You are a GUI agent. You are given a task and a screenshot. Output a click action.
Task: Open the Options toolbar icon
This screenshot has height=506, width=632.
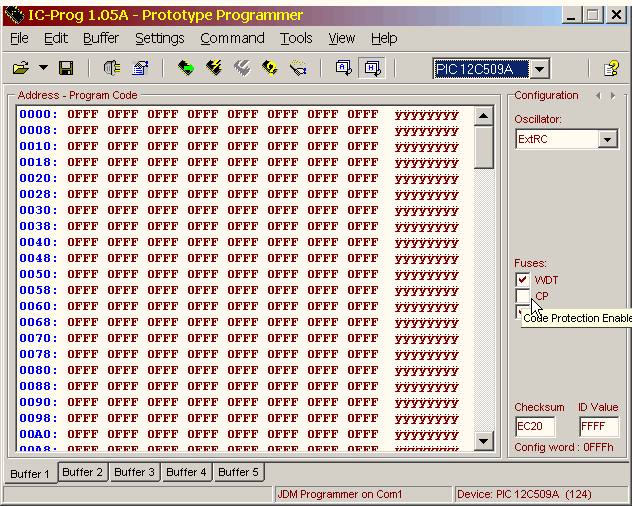(140, 68)
